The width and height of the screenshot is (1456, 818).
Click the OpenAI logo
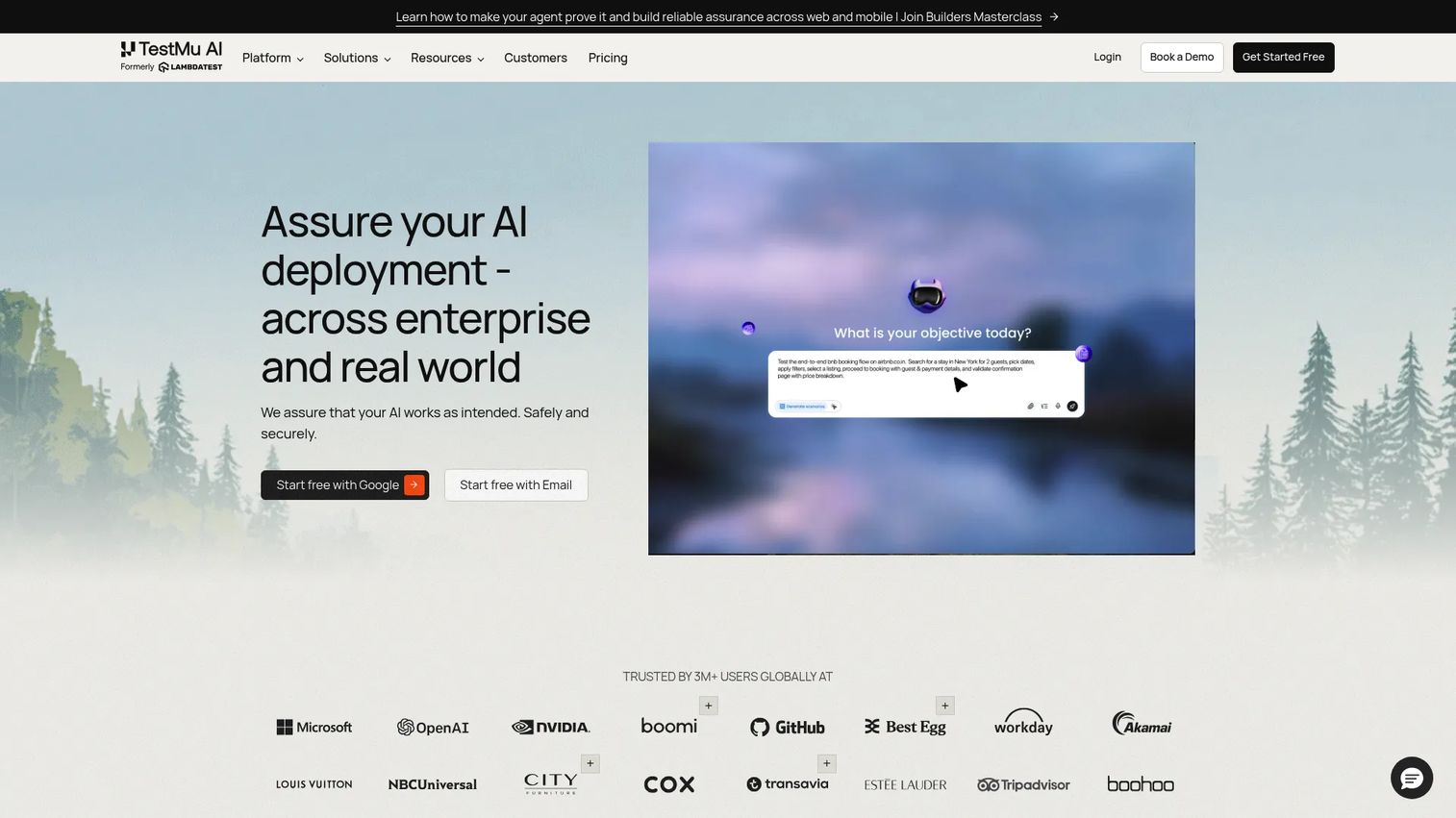[433, 728]
